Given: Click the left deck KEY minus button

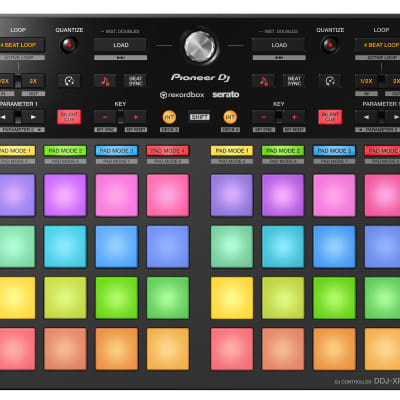Looking at the screenshot, I should [x=105, y=117].
